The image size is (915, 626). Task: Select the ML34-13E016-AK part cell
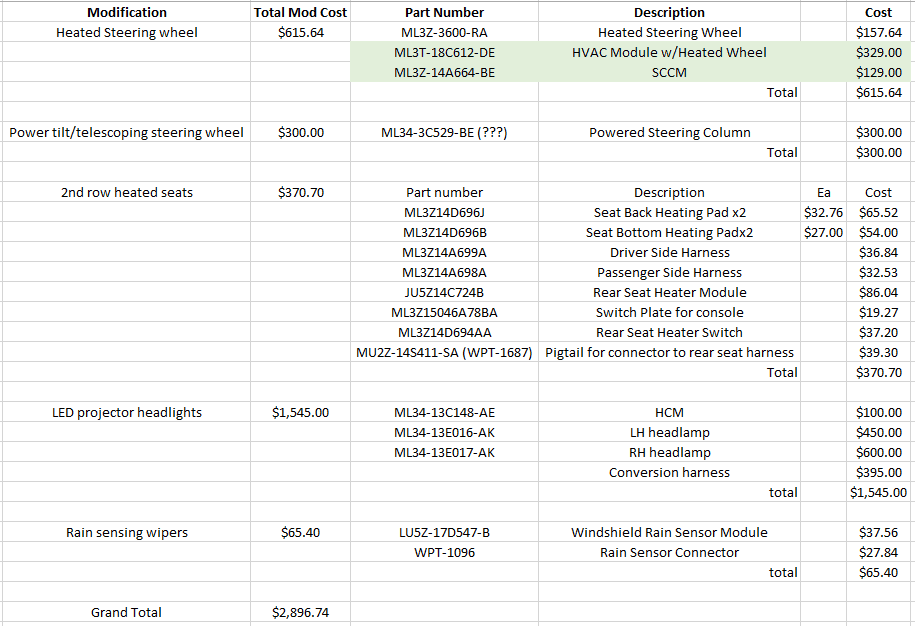[444, 432]
